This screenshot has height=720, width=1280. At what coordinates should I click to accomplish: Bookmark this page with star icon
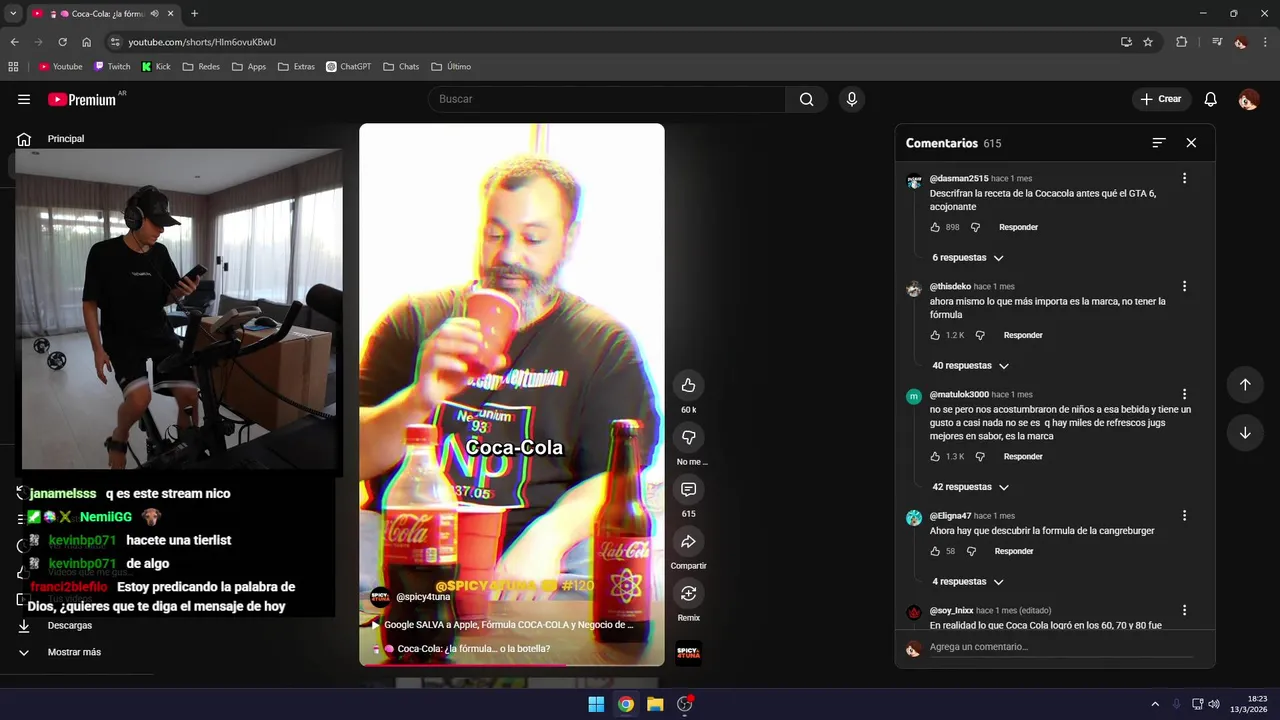click(x=1148, y=42)
